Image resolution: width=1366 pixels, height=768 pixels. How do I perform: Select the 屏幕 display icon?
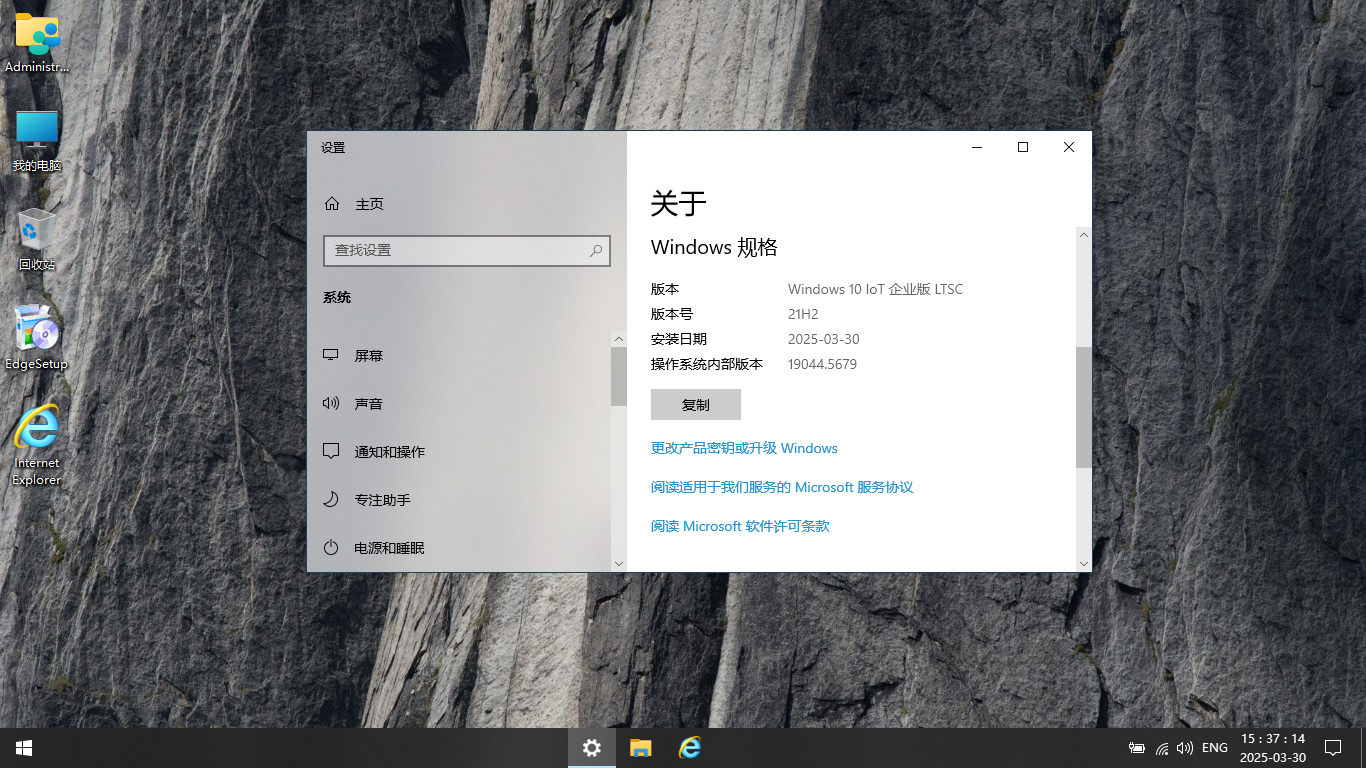[332, 355]
